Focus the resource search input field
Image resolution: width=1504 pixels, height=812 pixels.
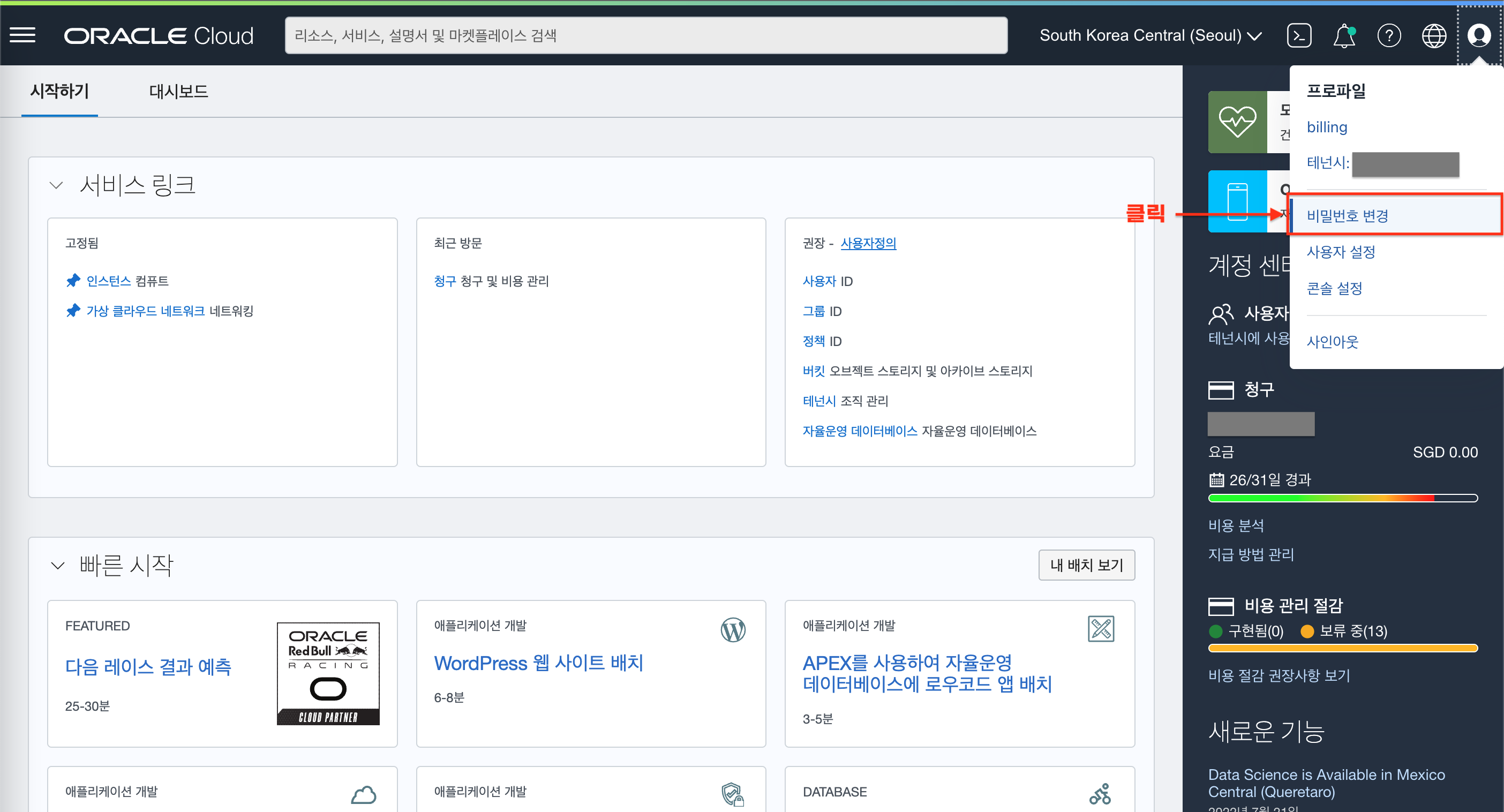tap(646, 35)
